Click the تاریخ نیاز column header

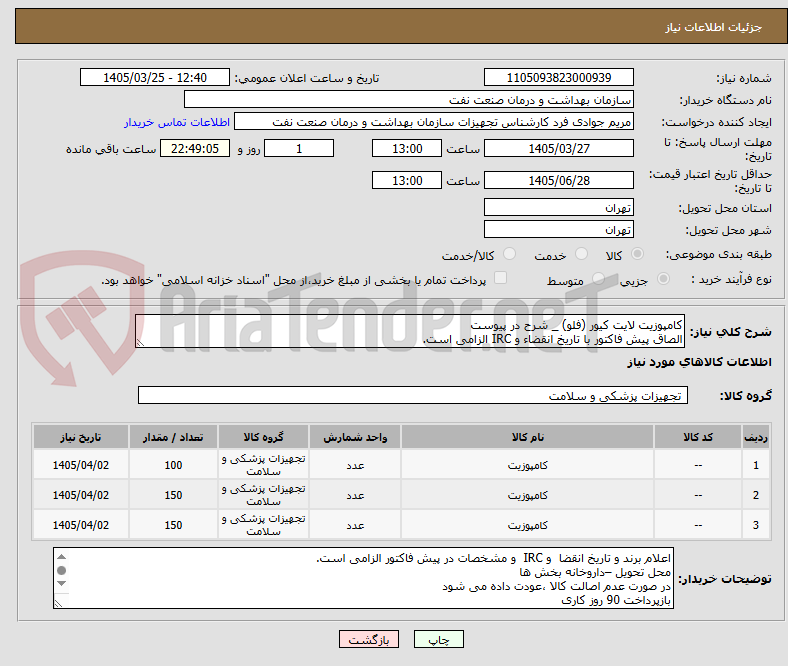(x=81, y=437)
